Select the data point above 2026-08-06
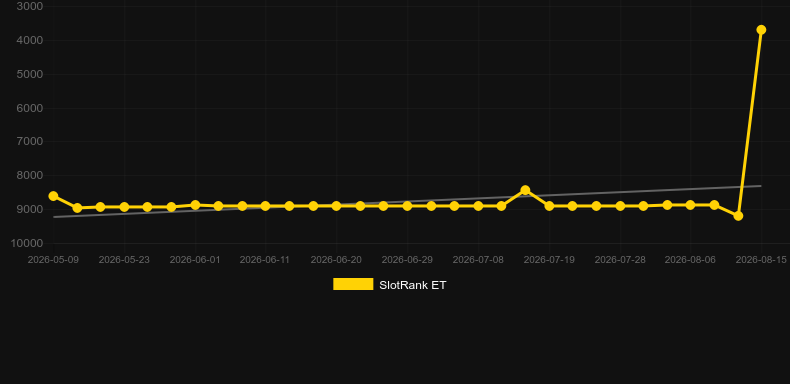The image size is (790, 384). pos(690,205)
